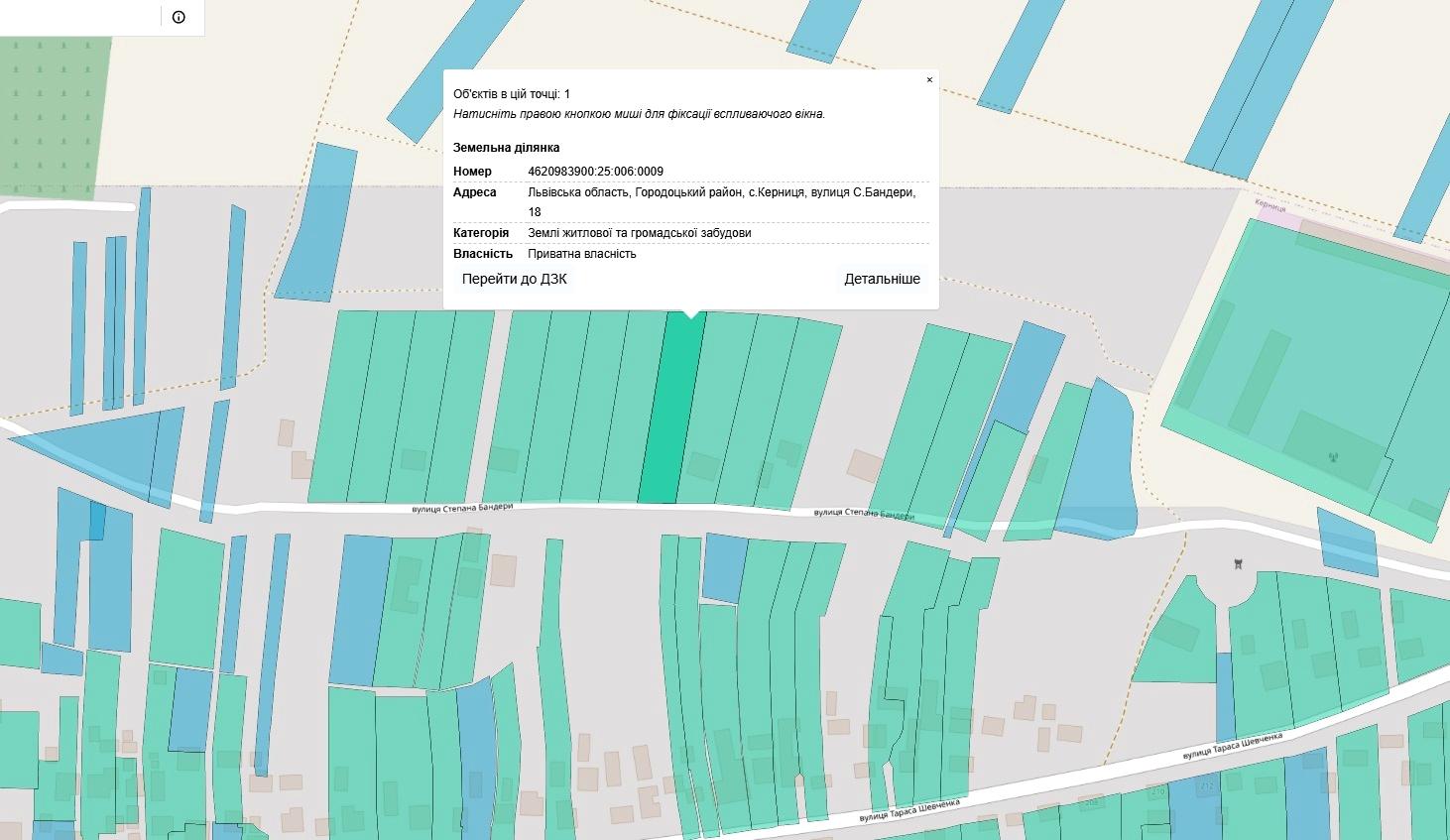Click the monument icon near the cul-de-sac
The image size is (1450, 840).
pos(1238,564)
